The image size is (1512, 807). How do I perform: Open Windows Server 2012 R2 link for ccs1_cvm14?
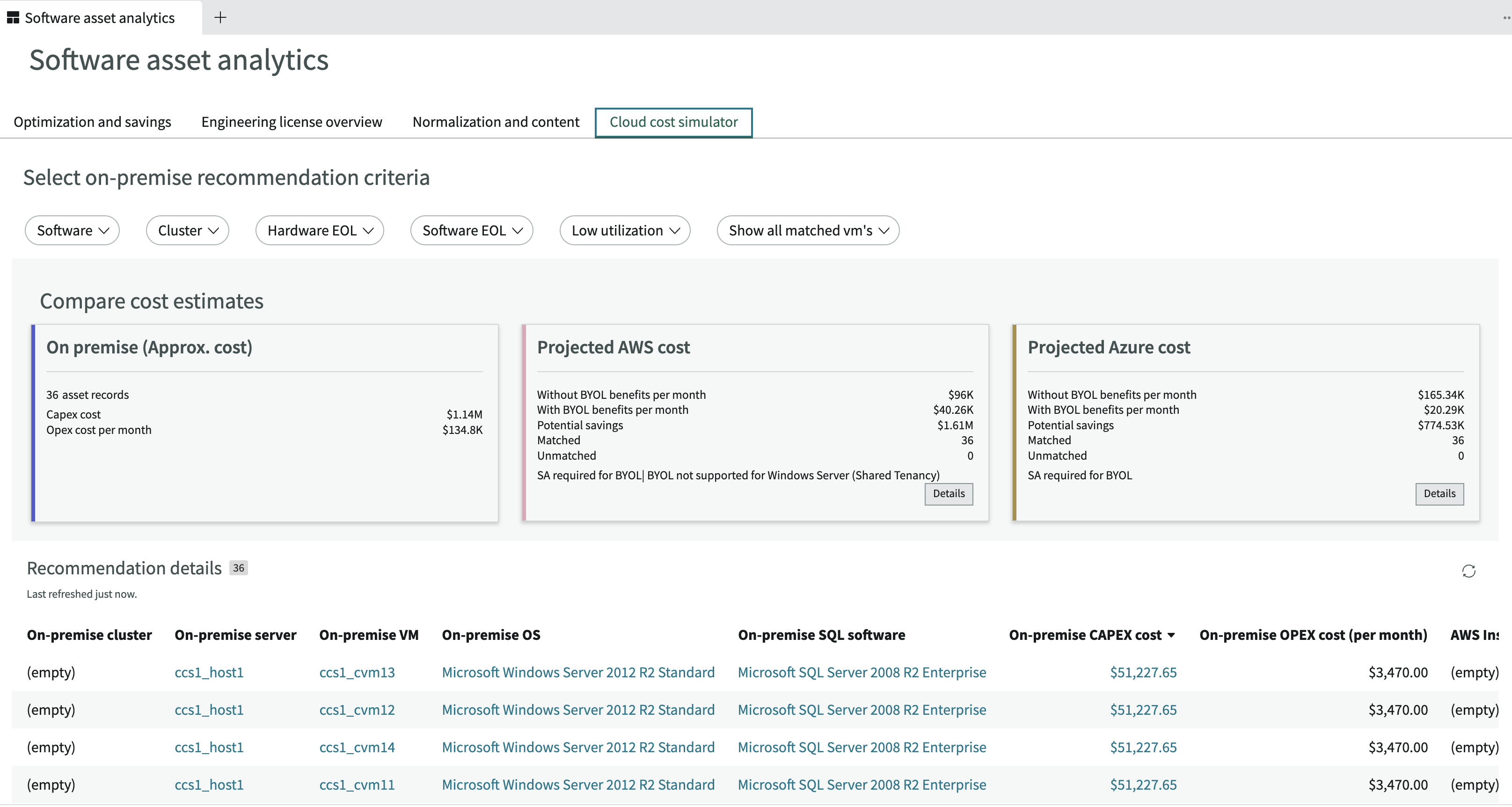[578, 747]
